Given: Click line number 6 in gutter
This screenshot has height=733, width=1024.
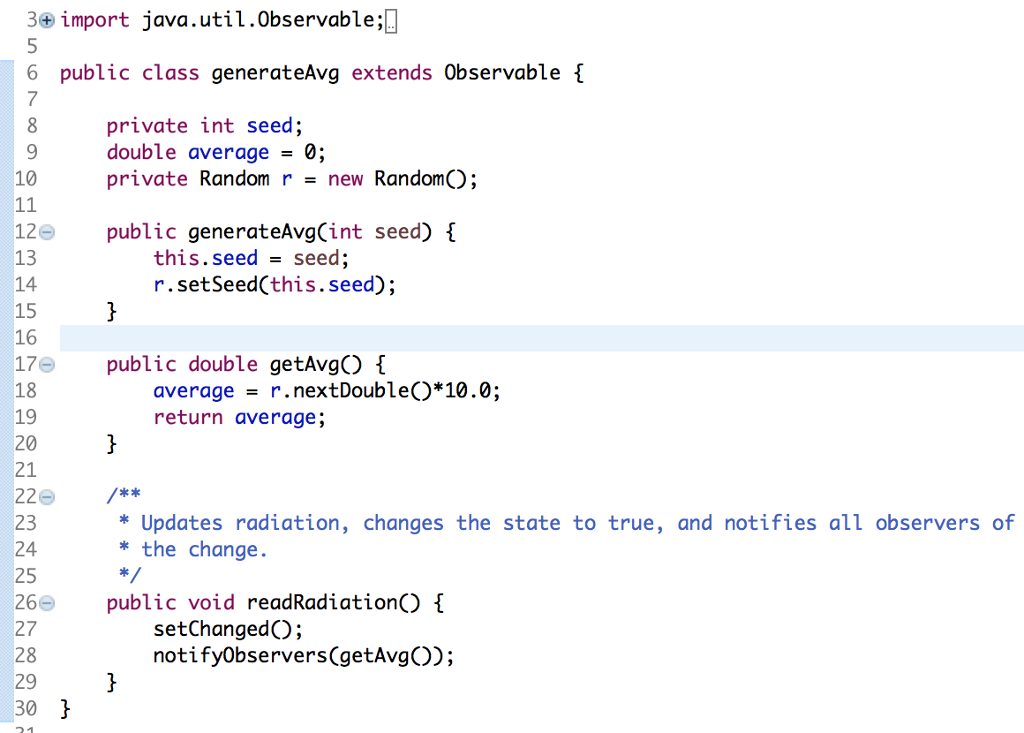Looking at the screenshot, I should tap(31, 73).
